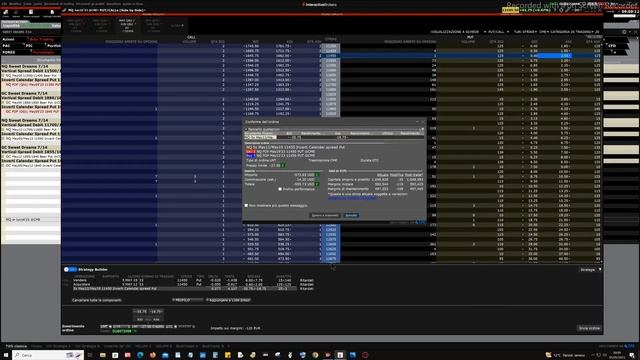
Task: Click the red circle recorder taskbar icon
Action: [365, 355]
